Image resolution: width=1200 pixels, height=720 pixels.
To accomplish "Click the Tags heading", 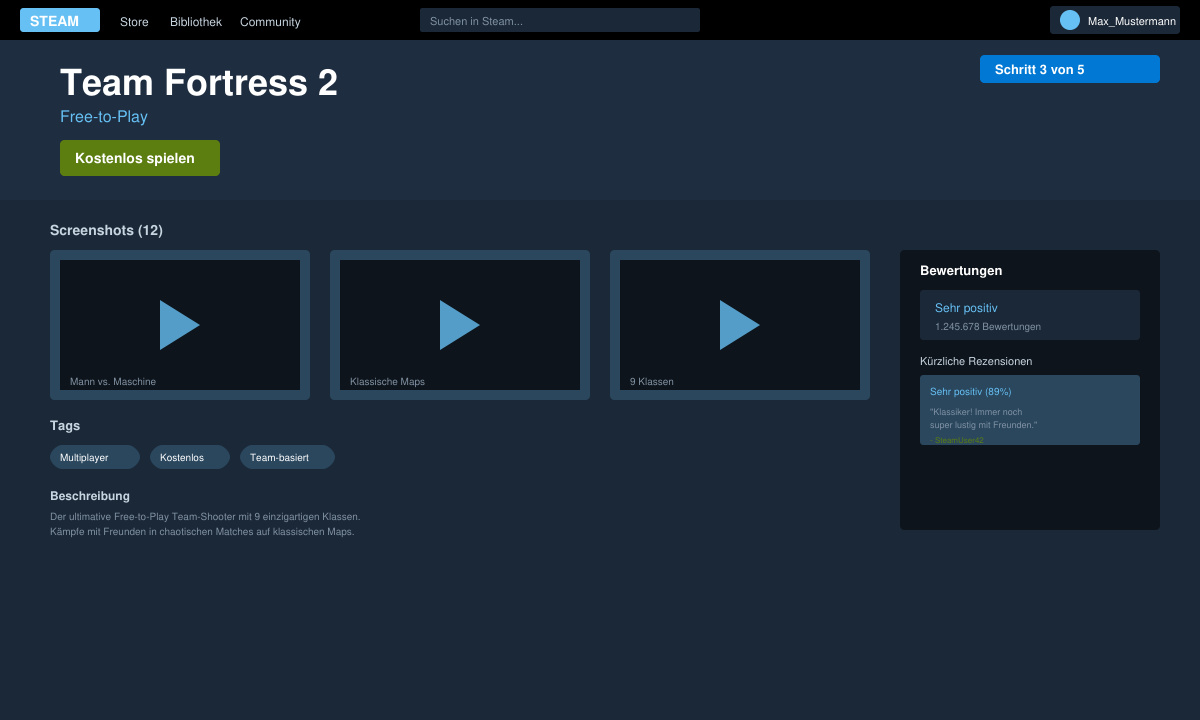I will click(65, 426).
